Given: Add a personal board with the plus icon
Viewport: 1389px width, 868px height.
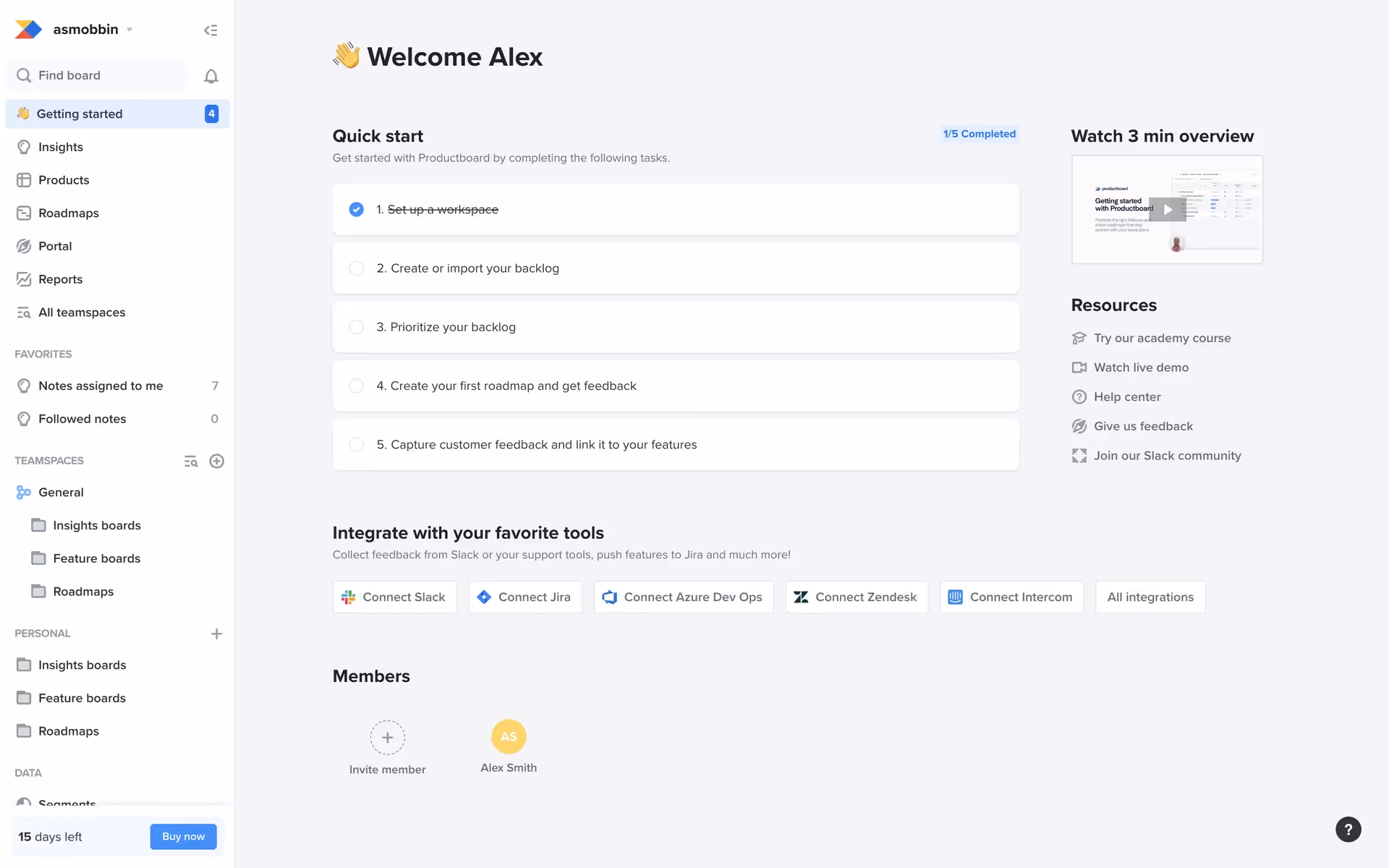Looking at the screenshot, I should pos(216,634).
